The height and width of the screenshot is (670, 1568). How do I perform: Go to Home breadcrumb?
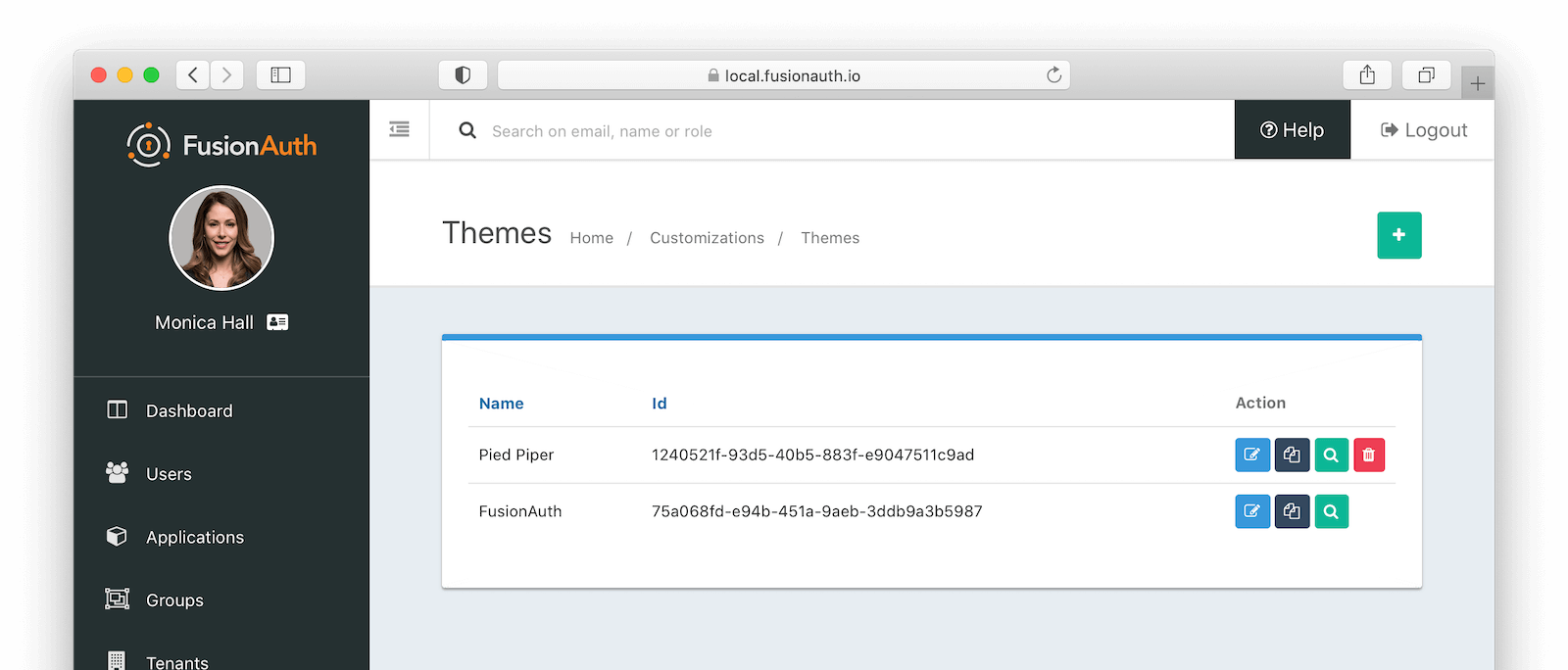click(x=592, y=238)
